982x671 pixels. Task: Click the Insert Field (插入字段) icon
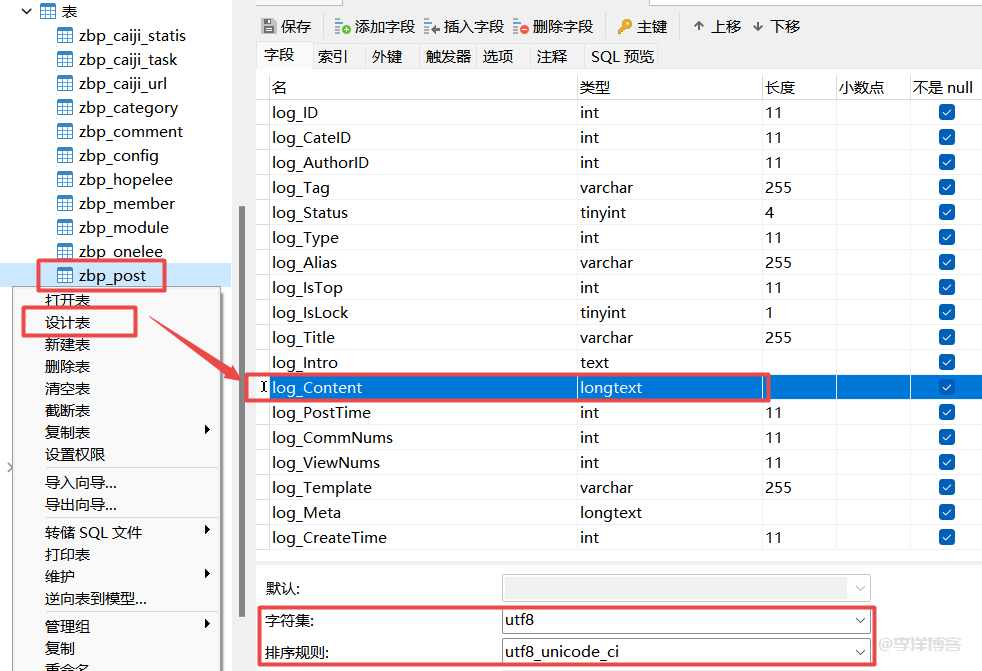point(432,27)
